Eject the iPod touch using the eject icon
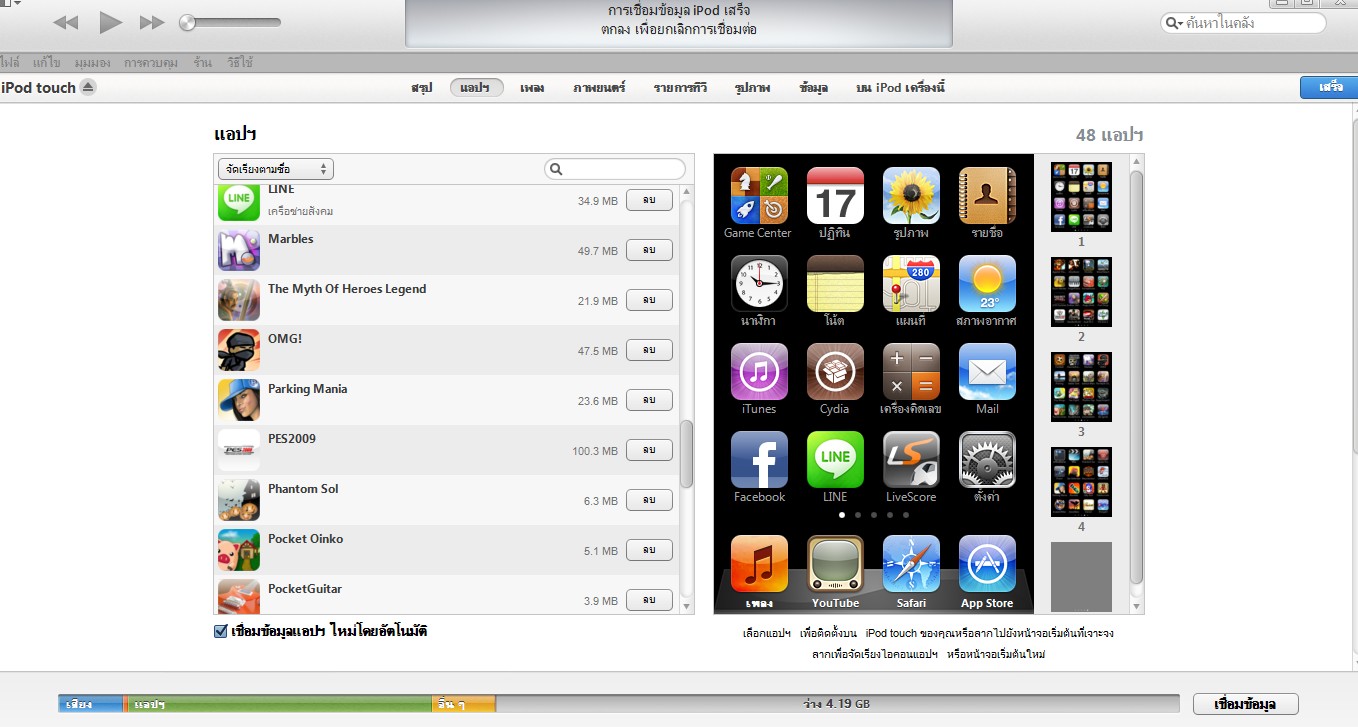 [x=88, y=87]
